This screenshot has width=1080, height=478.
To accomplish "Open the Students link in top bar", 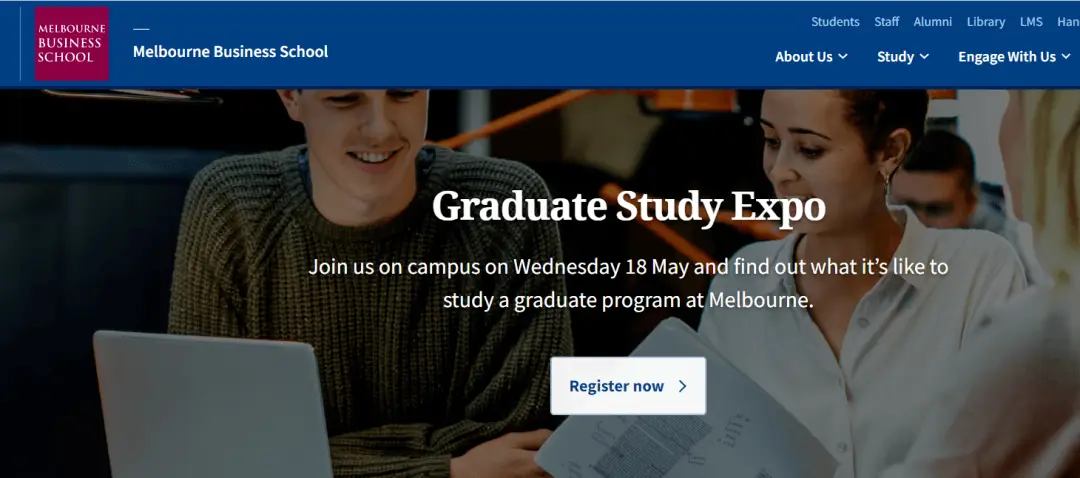I will point(835,22).
